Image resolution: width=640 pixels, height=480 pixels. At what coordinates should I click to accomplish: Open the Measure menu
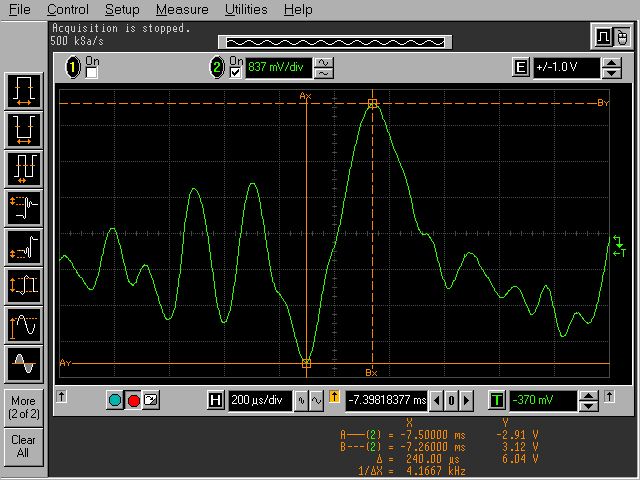tap(182, 9)
